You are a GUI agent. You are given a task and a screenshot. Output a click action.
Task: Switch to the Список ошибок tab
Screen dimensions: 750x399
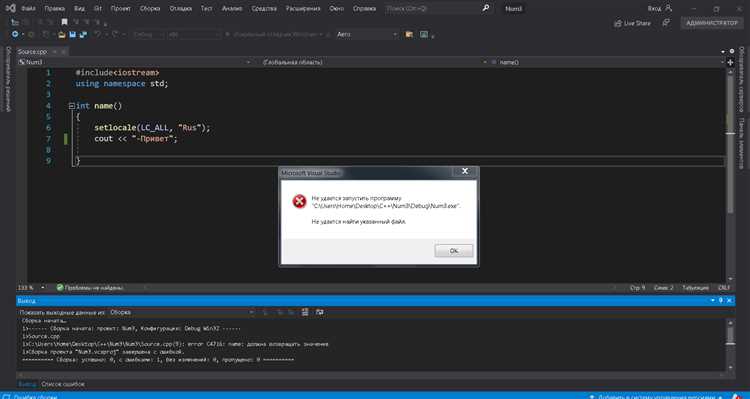pyautogui.click(x=63, y=384)
